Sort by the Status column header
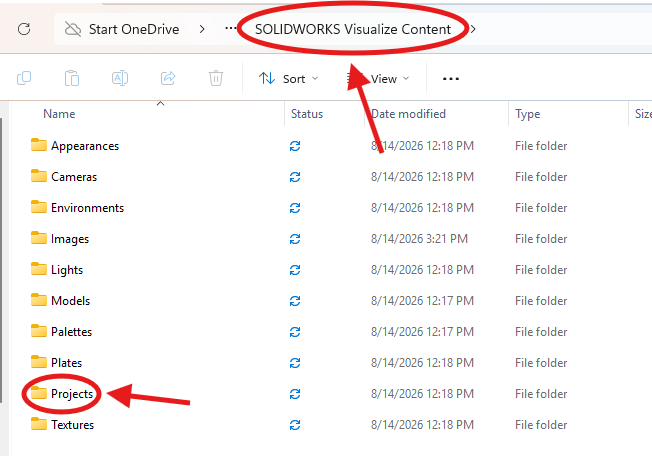652x456 pixels. point(307,114)
